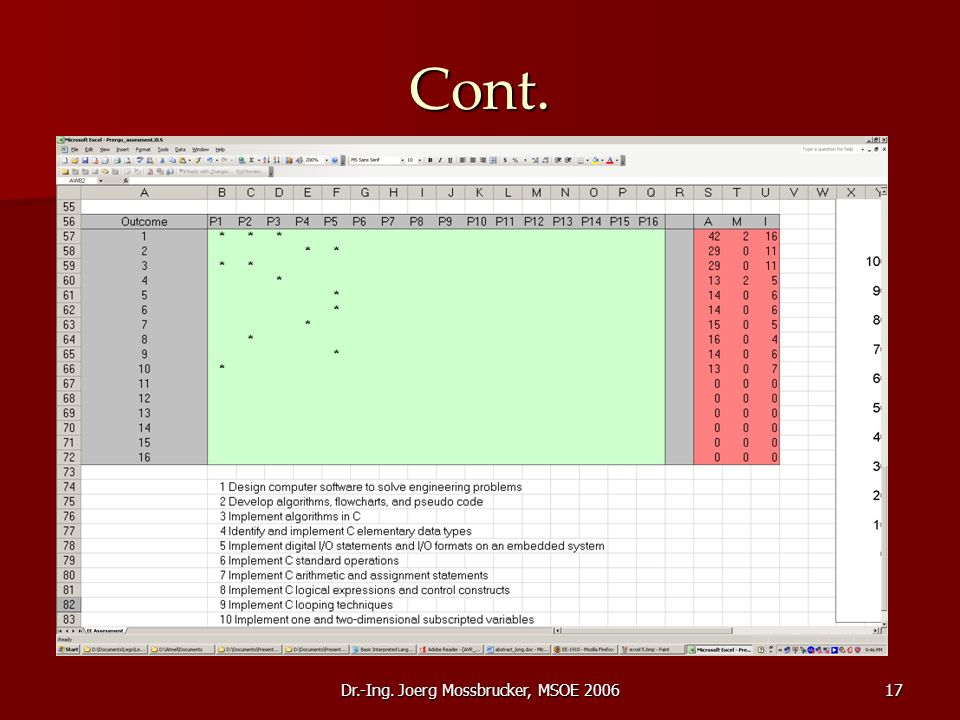Open the View menu
960x720 pixels.
(105, 149)
